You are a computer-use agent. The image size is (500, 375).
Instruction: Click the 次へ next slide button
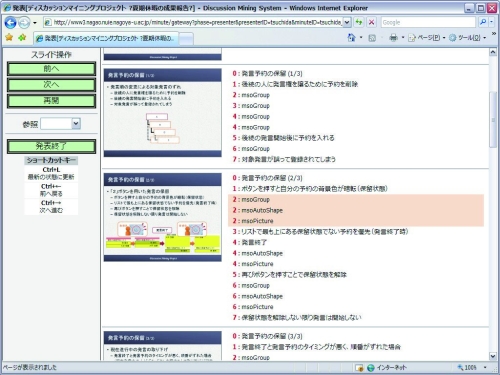pyautogui.click(x=51, y=85)
